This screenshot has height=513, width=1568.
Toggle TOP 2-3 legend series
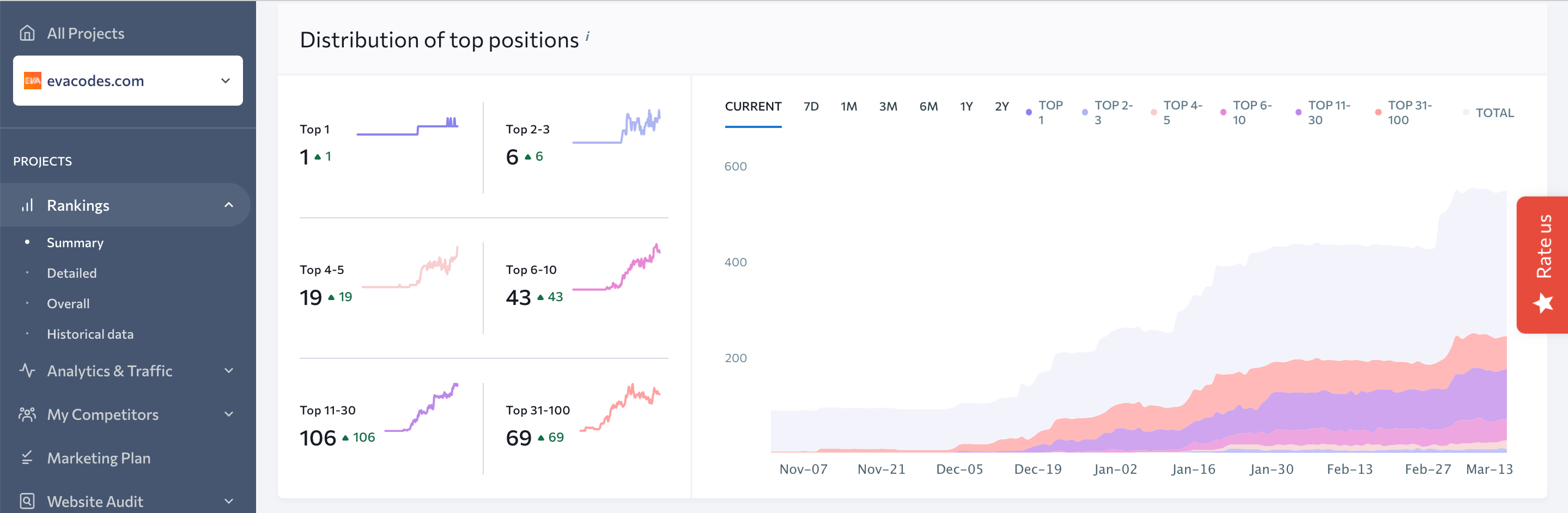(1107, 113)
